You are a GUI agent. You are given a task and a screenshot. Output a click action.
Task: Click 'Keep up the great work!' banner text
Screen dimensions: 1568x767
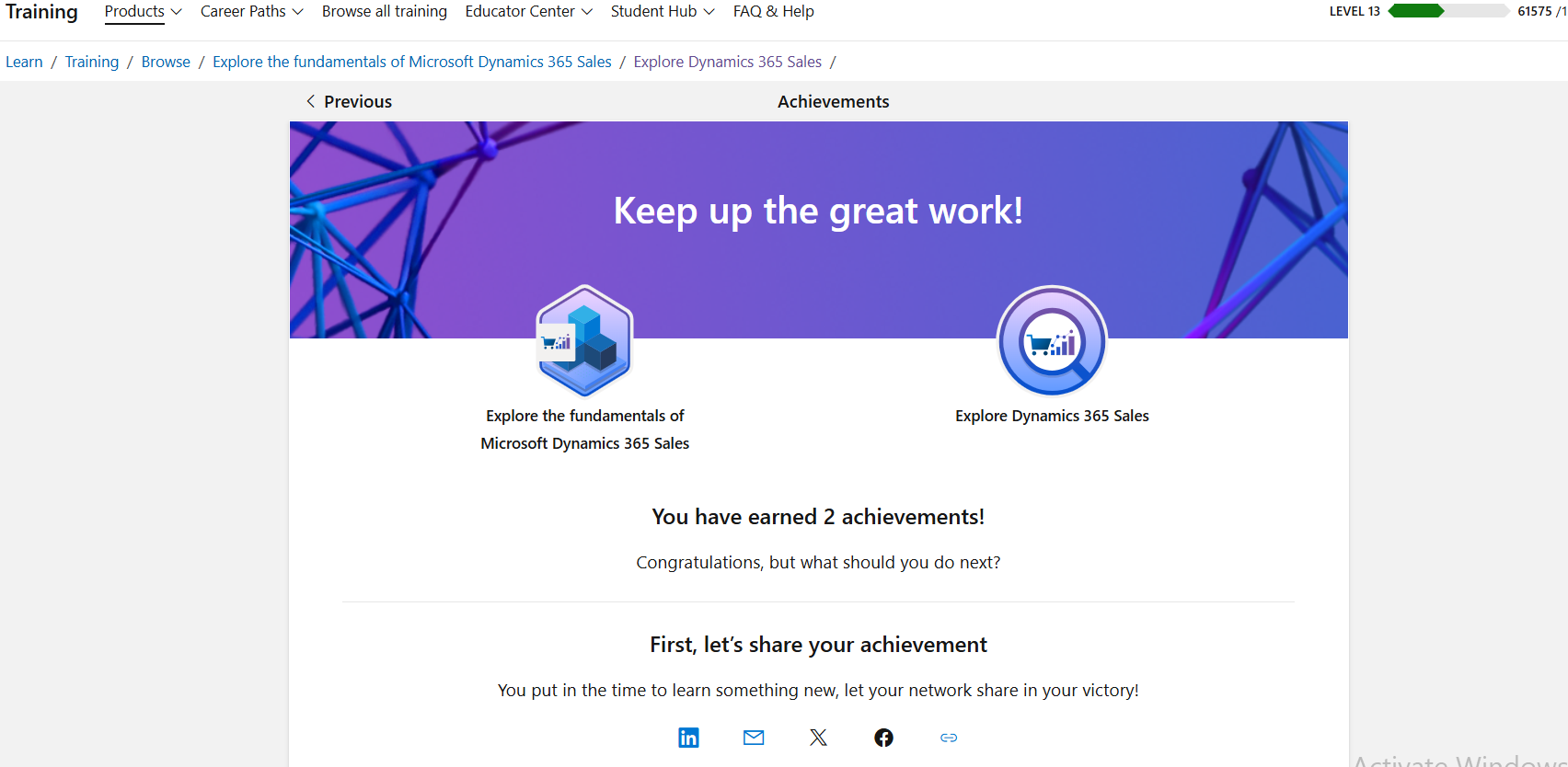point(818,211)
